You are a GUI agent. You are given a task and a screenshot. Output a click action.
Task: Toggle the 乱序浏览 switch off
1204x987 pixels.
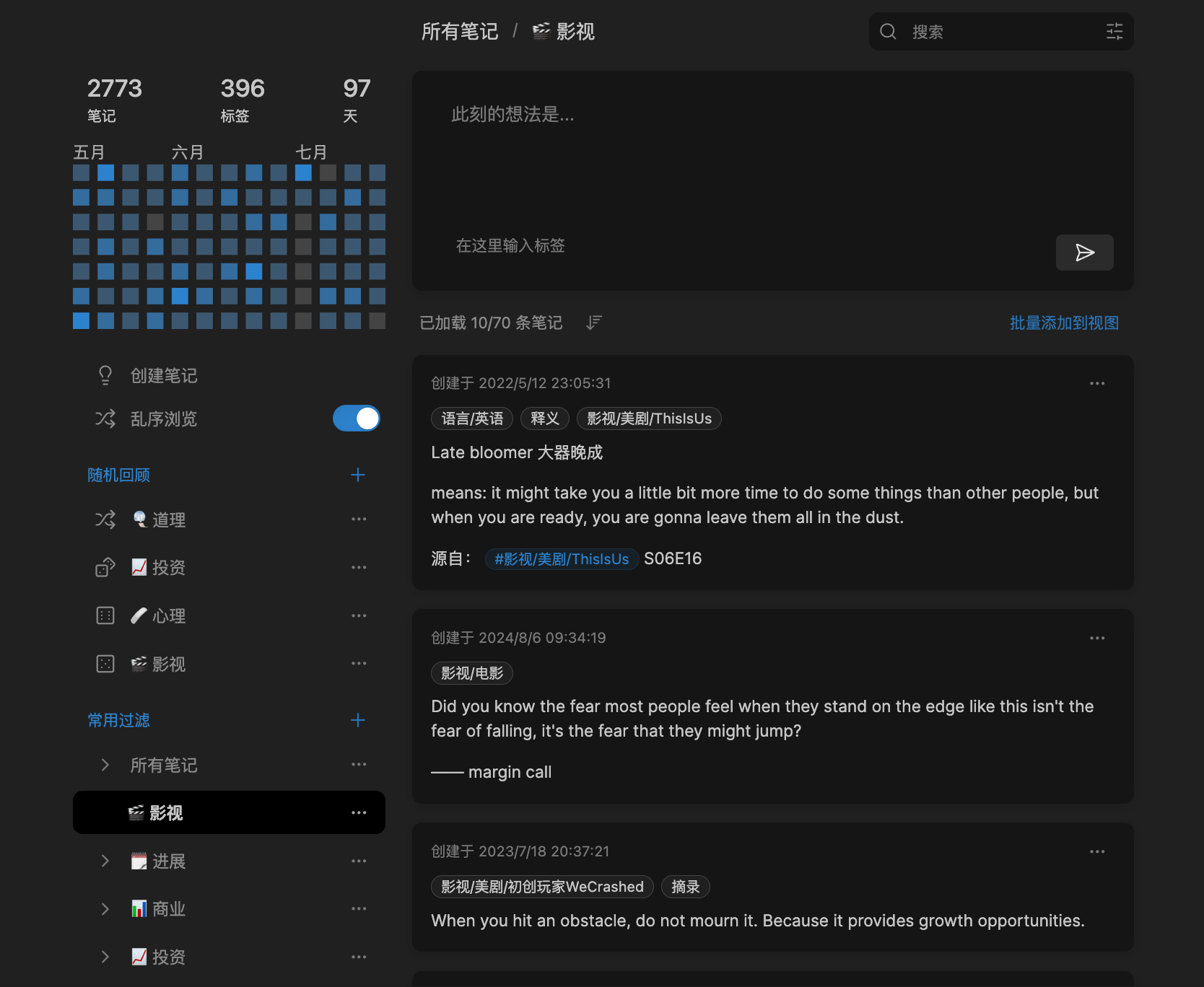357,418
